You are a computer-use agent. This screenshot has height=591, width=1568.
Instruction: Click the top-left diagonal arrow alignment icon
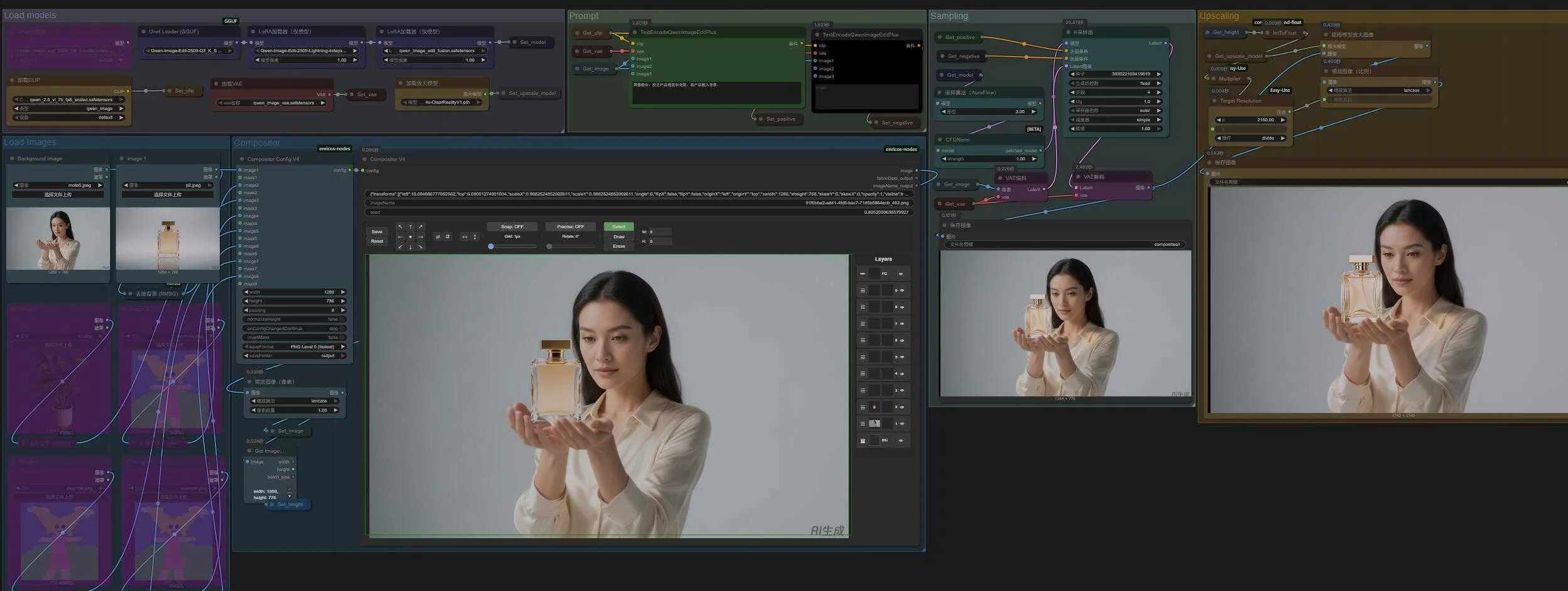(400, 227)
